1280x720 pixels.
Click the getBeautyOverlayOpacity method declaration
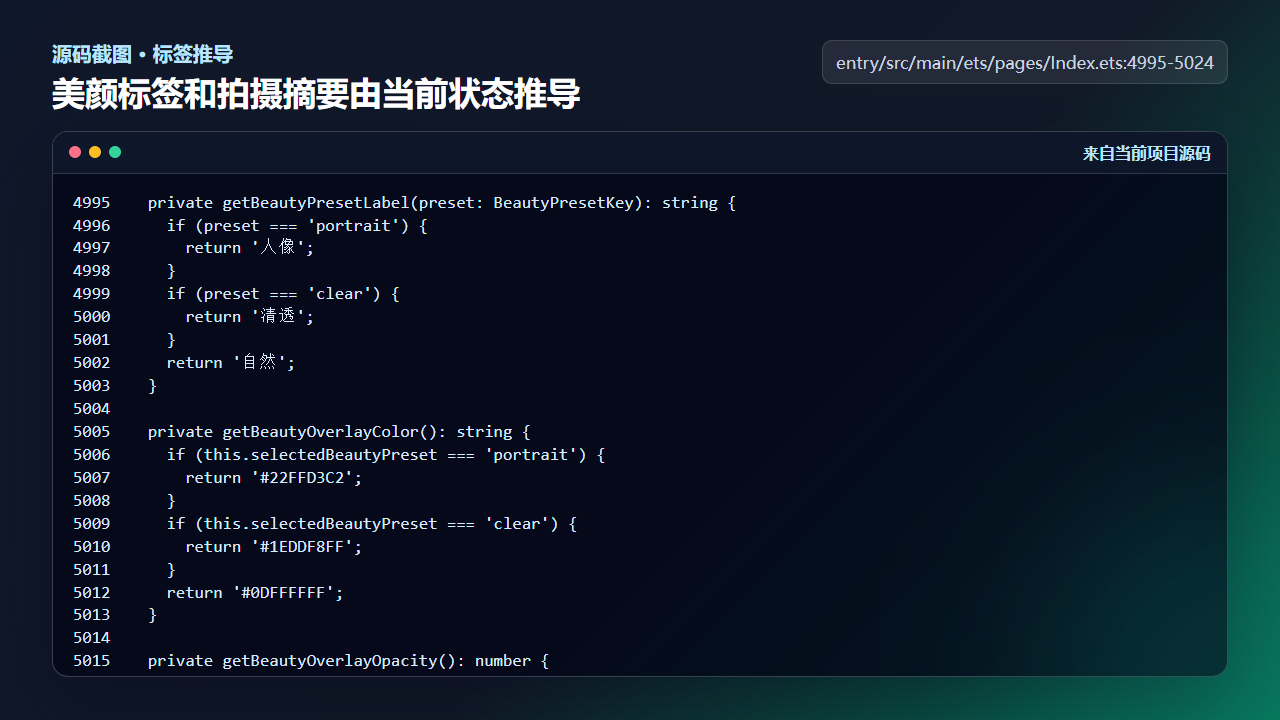(348, 661)
